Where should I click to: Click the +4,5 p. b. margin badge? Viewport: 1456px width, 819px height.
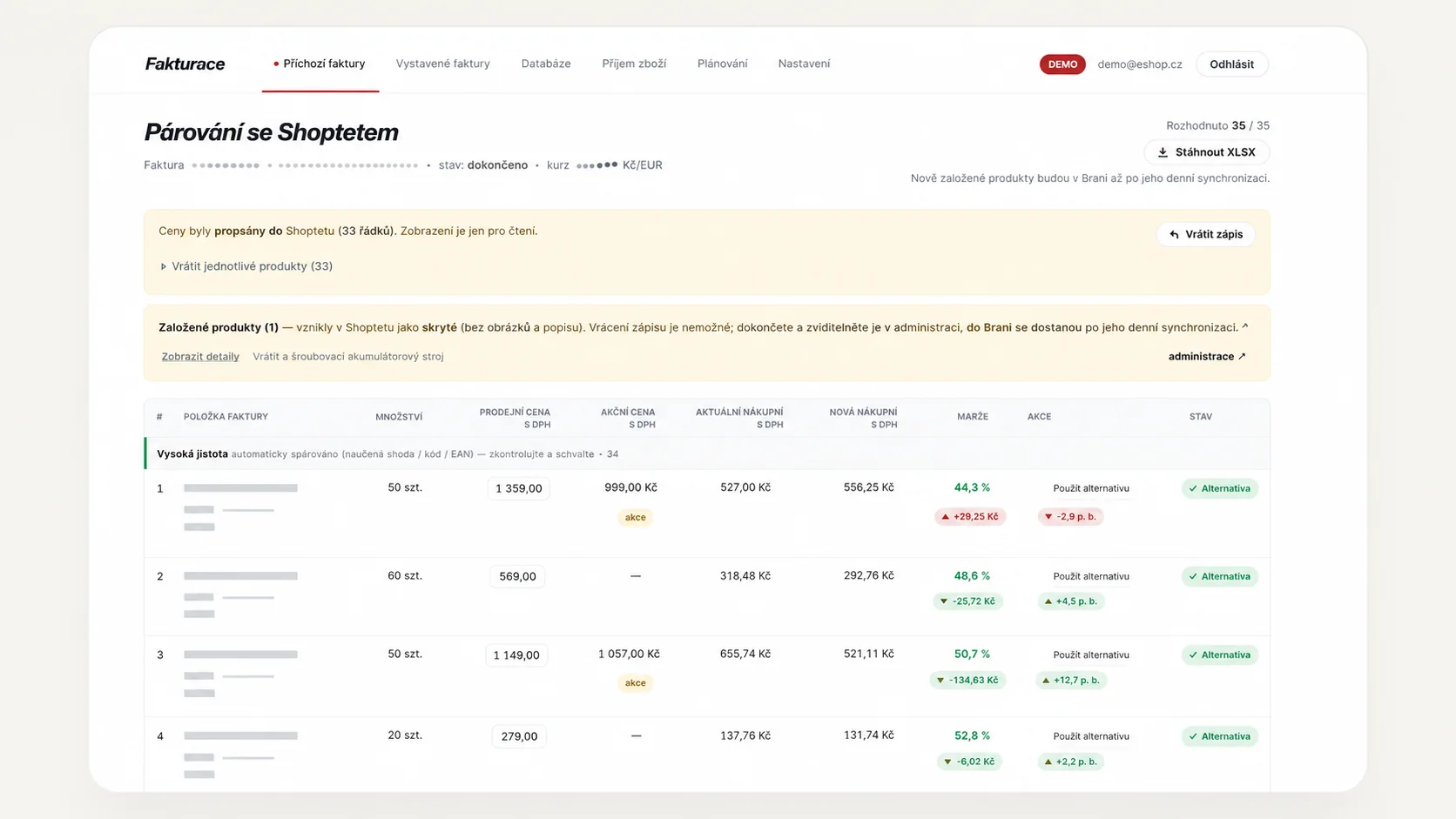1071,601
